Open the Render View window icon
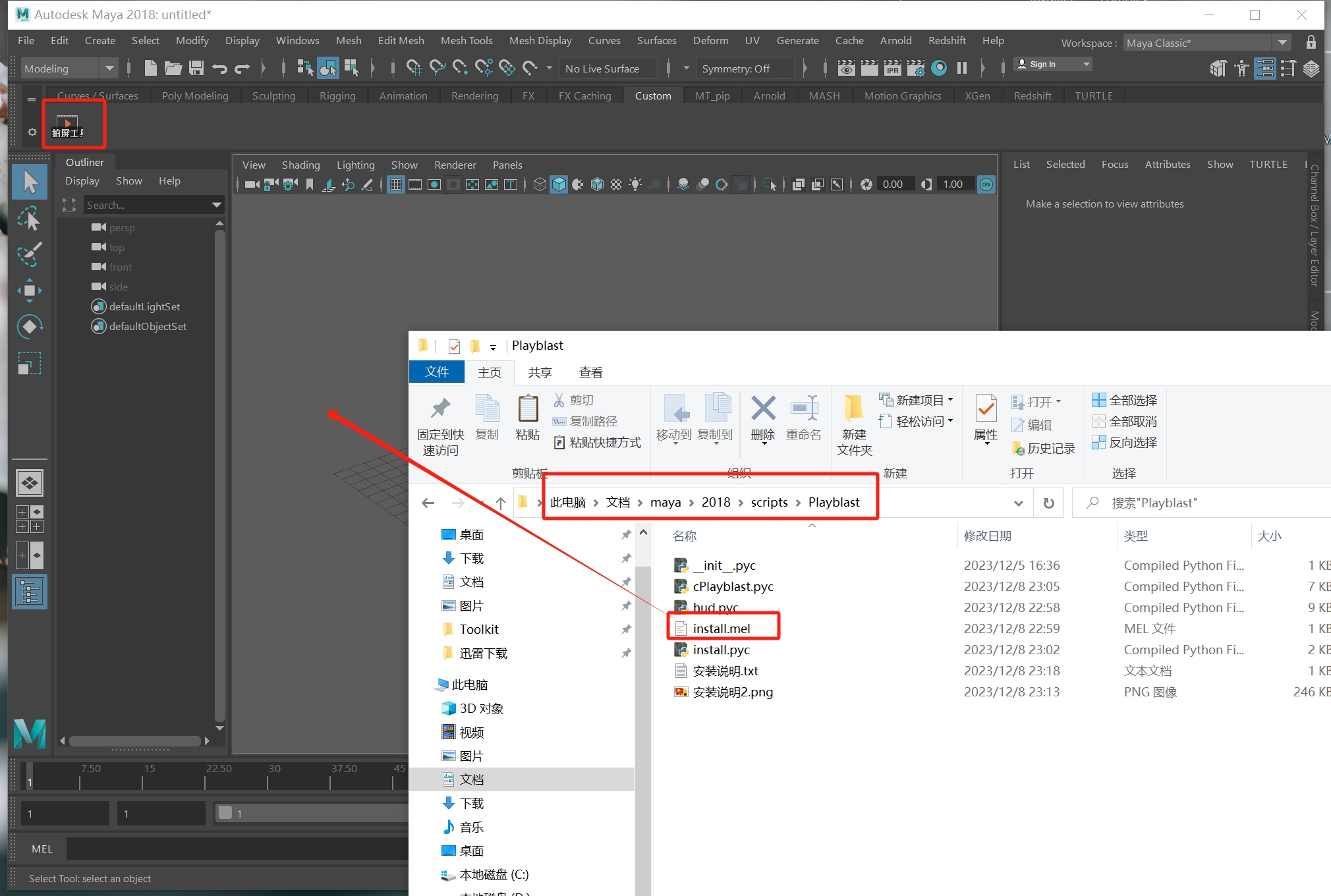This screenshot has width=1331, height=896. click(x=847, y=68)
